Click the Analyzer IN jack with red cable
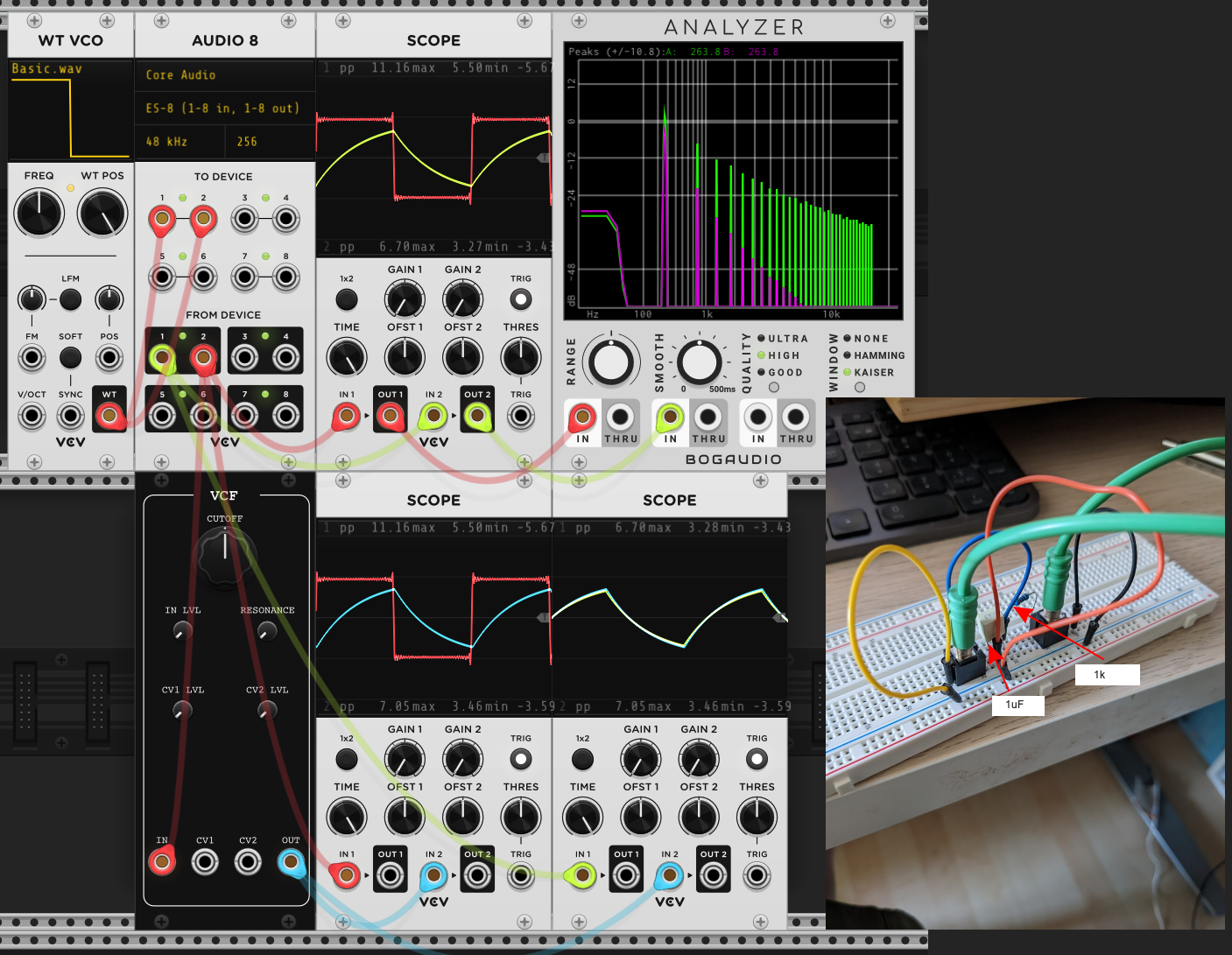The width and height of the screenshot is (1232, 955). tap(582, 417)
